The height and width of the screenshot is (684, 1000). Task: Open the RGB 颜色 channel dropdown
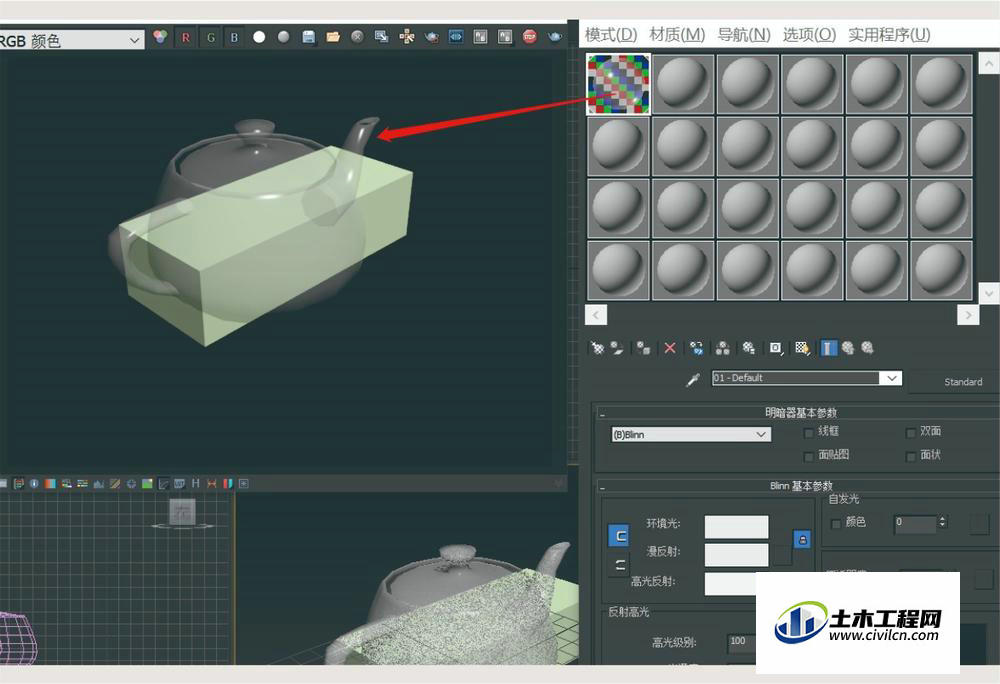click(x=71, y=40)
